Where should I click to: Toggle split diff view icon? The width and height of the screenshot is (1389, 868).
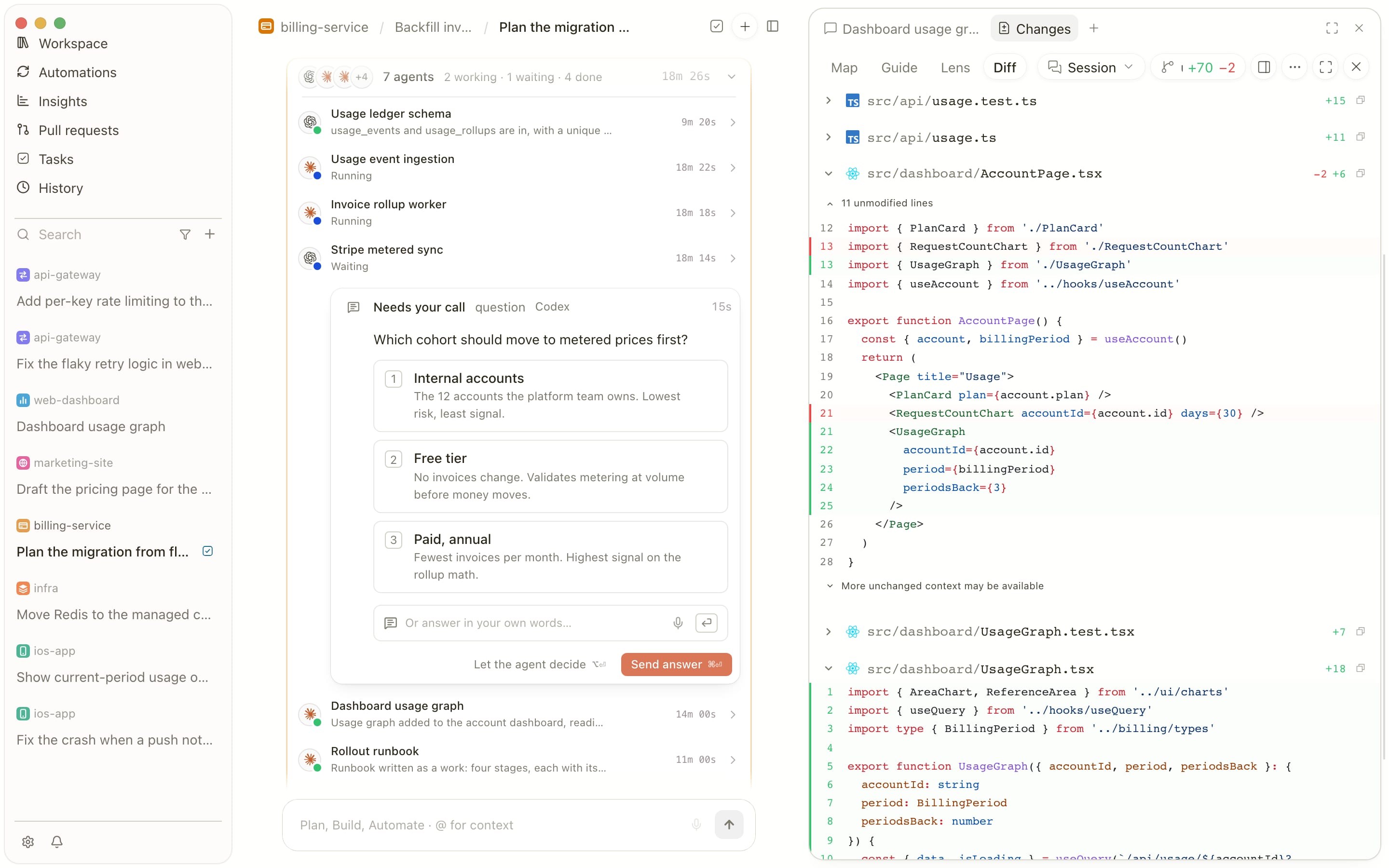click(1264, 67)
